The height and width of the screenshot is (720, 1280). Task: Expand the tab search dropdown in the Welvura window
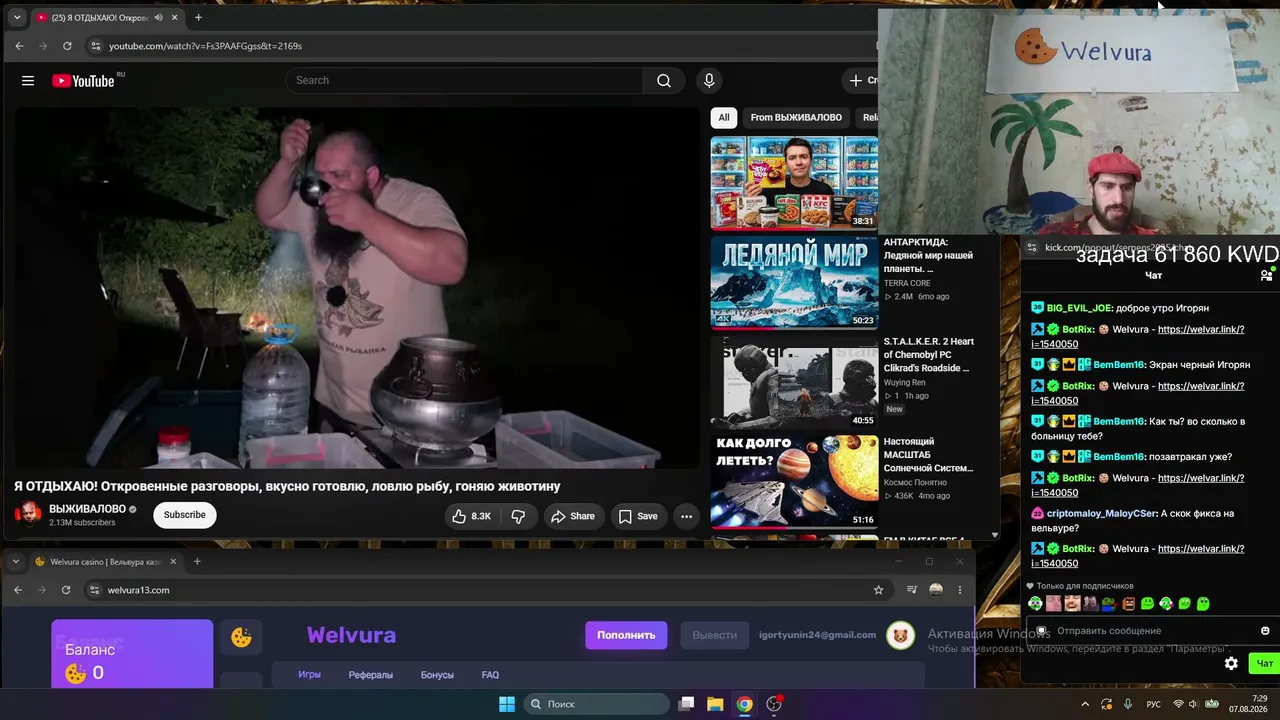pyautogui.click(x=15, y=562)
